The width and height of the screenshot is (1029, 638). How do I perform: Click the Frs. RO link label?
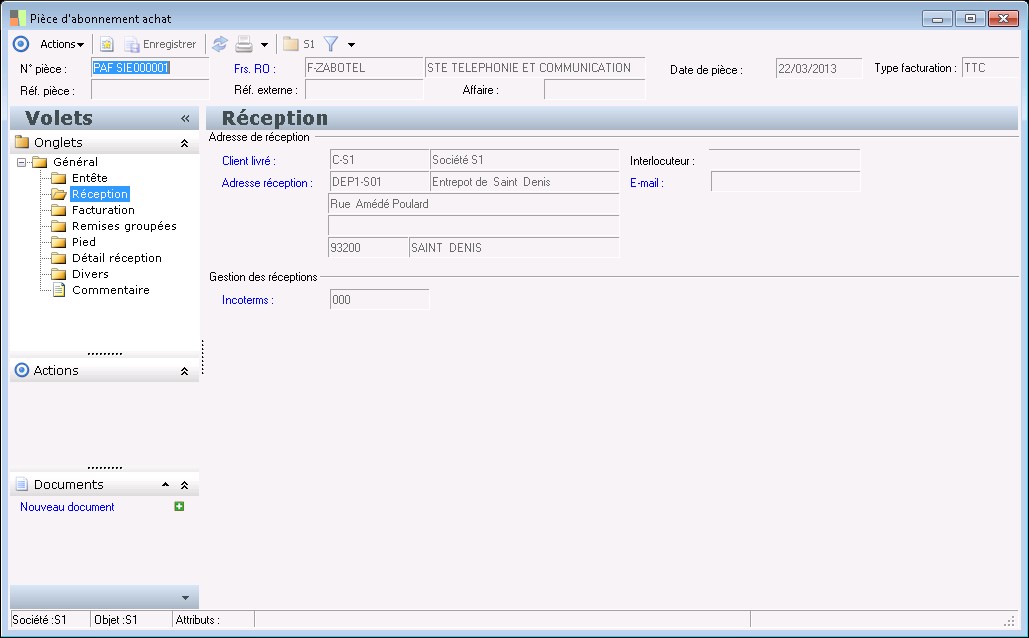(255, 68)
